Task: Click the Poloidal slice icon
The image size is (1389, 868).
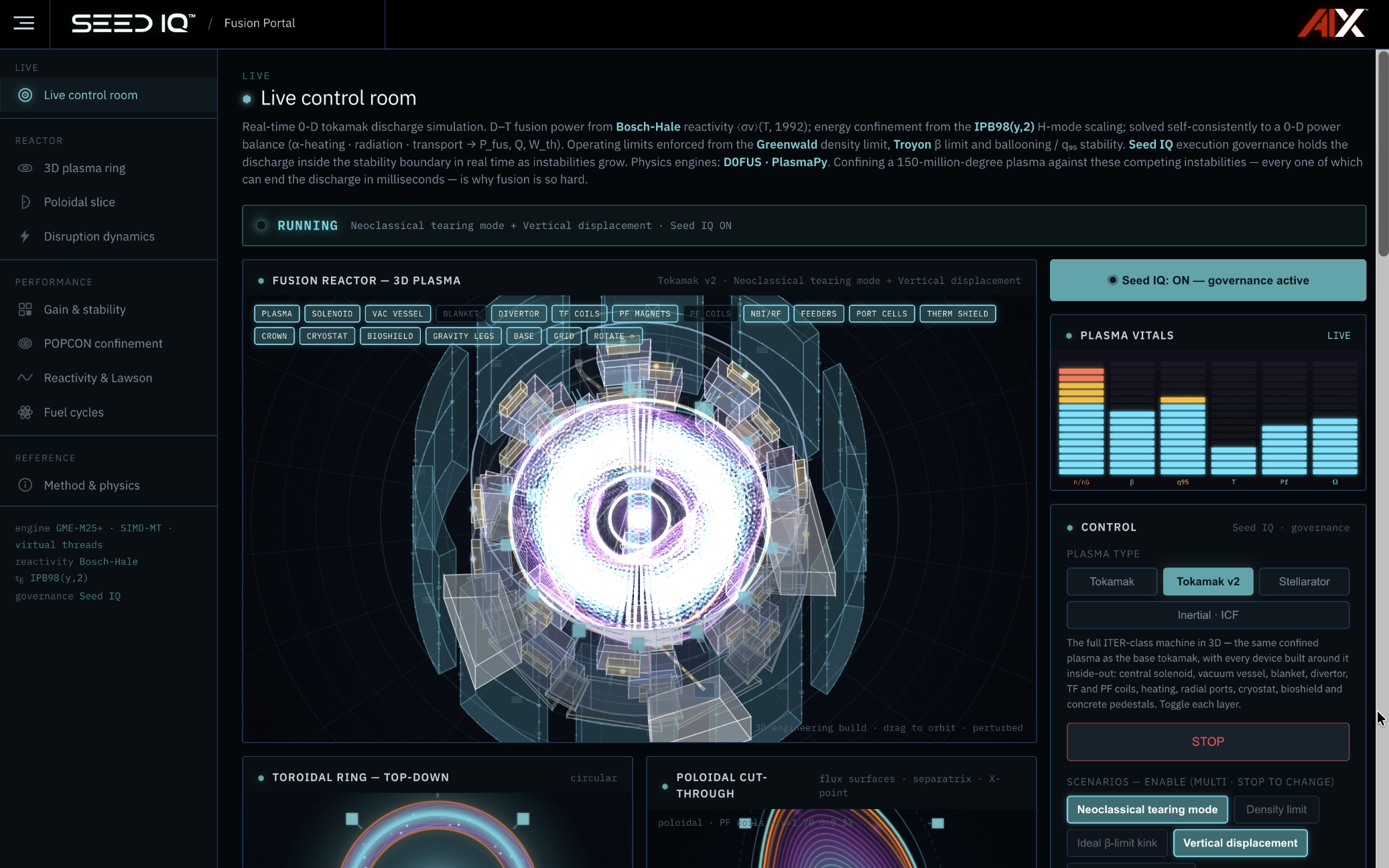Action: (25, 202)
